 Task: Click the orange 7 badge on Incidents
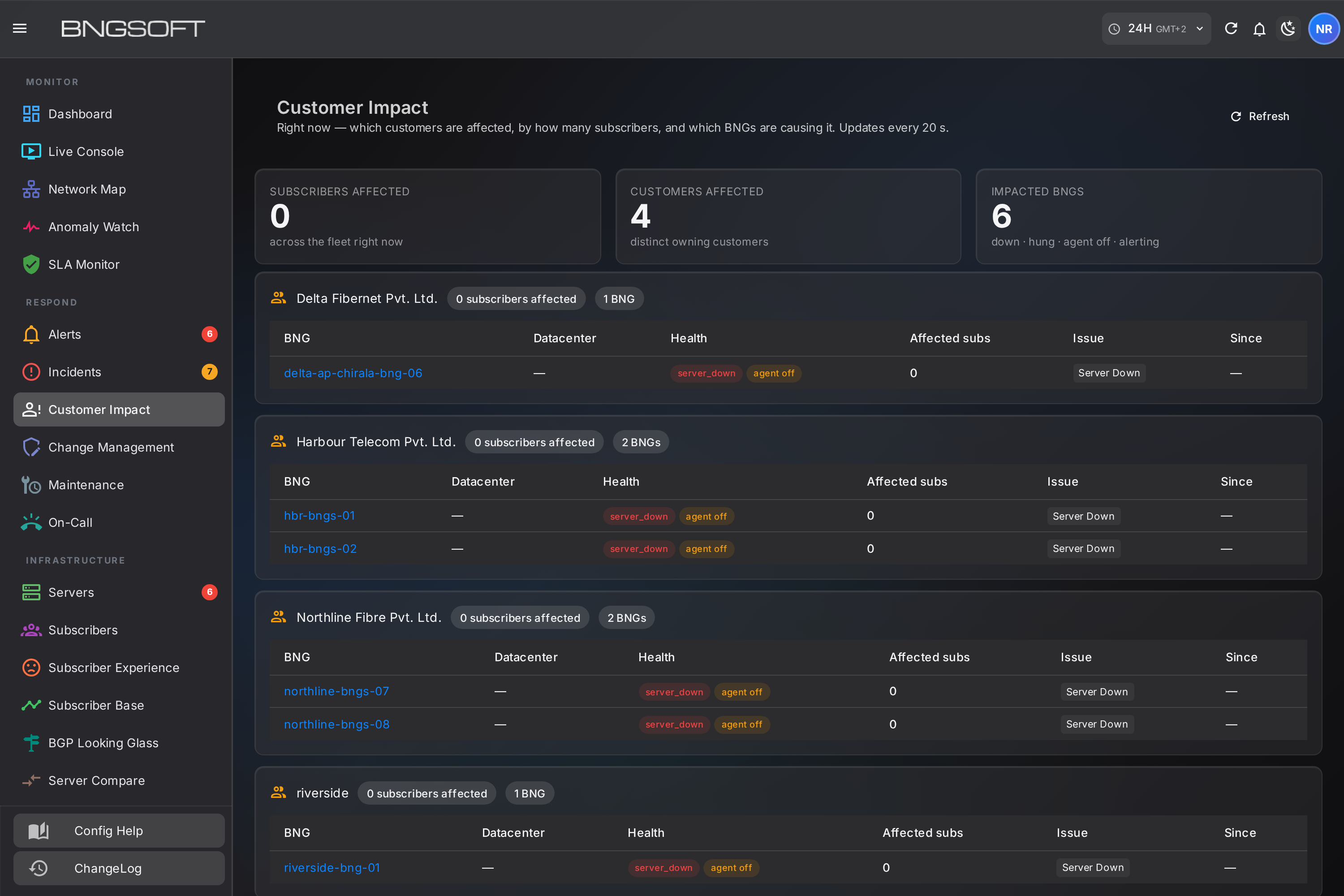210,372
